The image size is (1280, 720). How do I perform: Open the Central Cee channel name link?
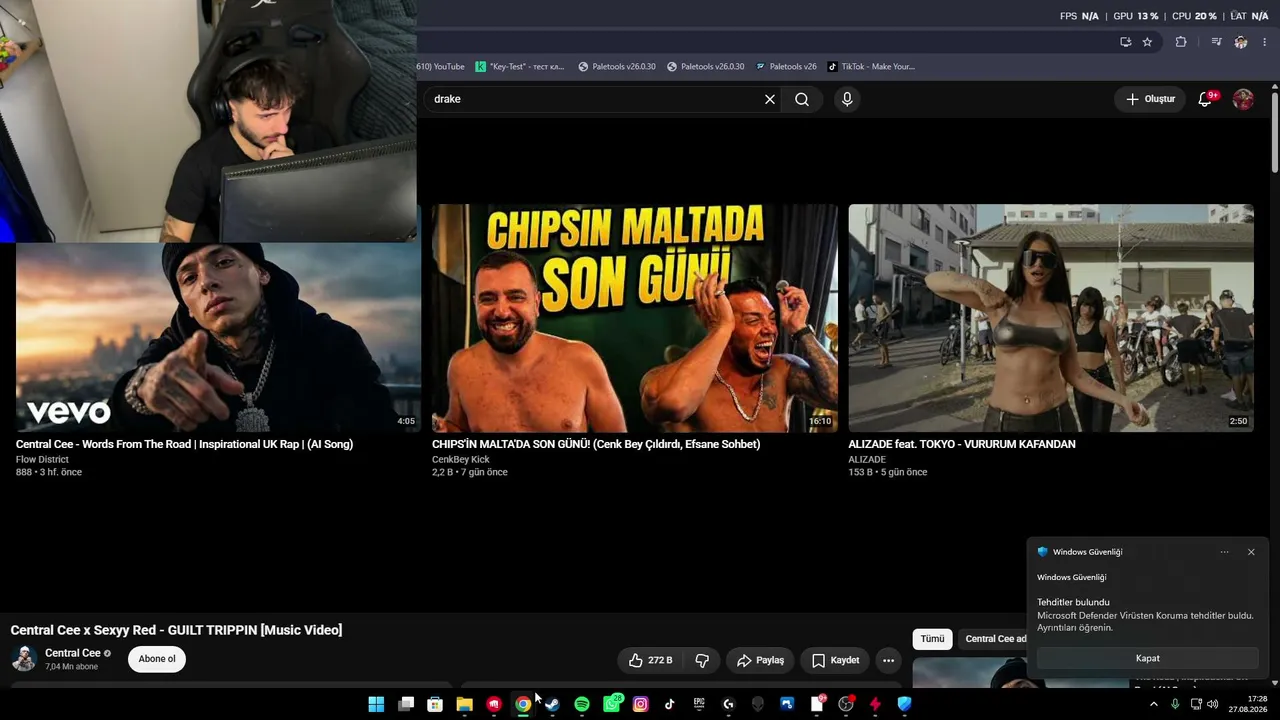73,653
